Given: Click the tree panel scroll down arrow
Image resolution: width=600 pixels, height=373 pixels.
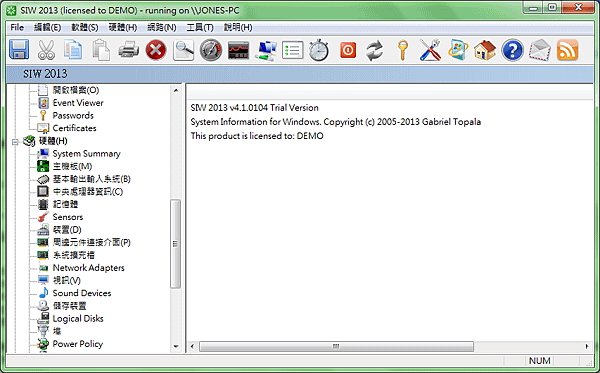Looking at the screenshot, I should (x=176, y=346).
